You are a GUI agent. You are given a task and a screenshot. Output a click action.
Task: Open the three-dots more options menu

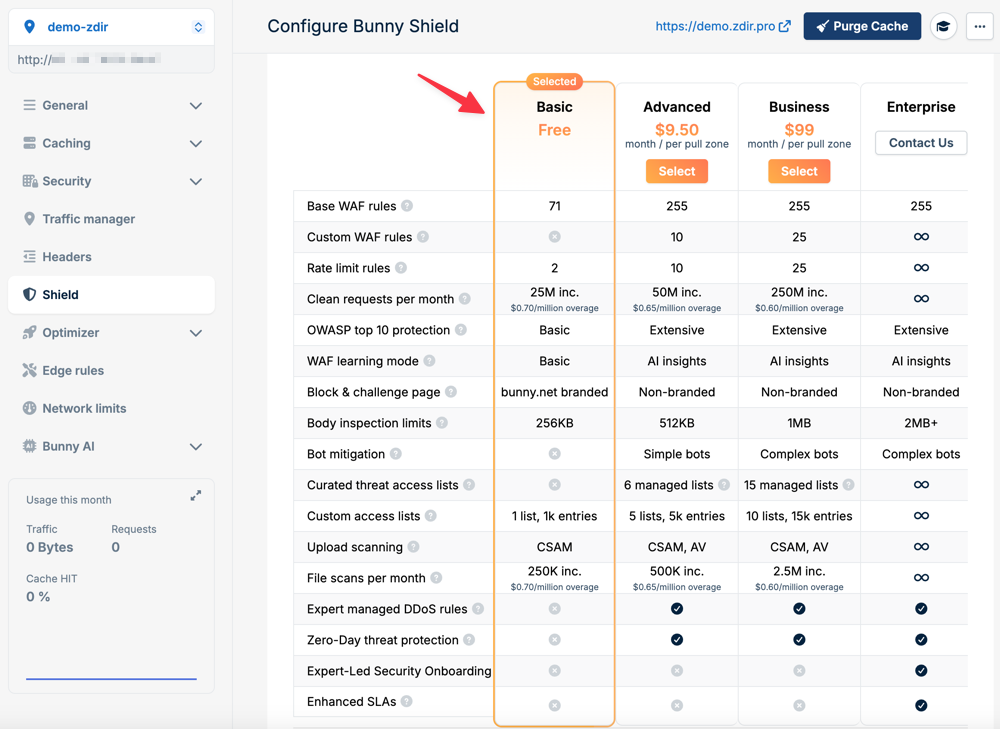tap(979, 27)
